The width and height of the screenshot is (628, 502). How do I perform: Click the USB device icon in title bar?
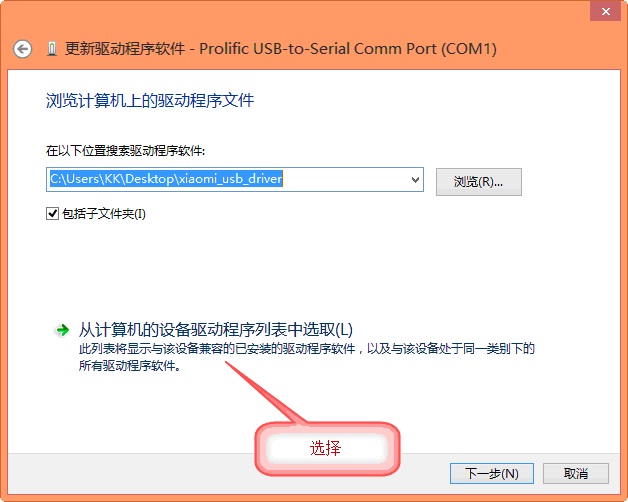point(52,49)
